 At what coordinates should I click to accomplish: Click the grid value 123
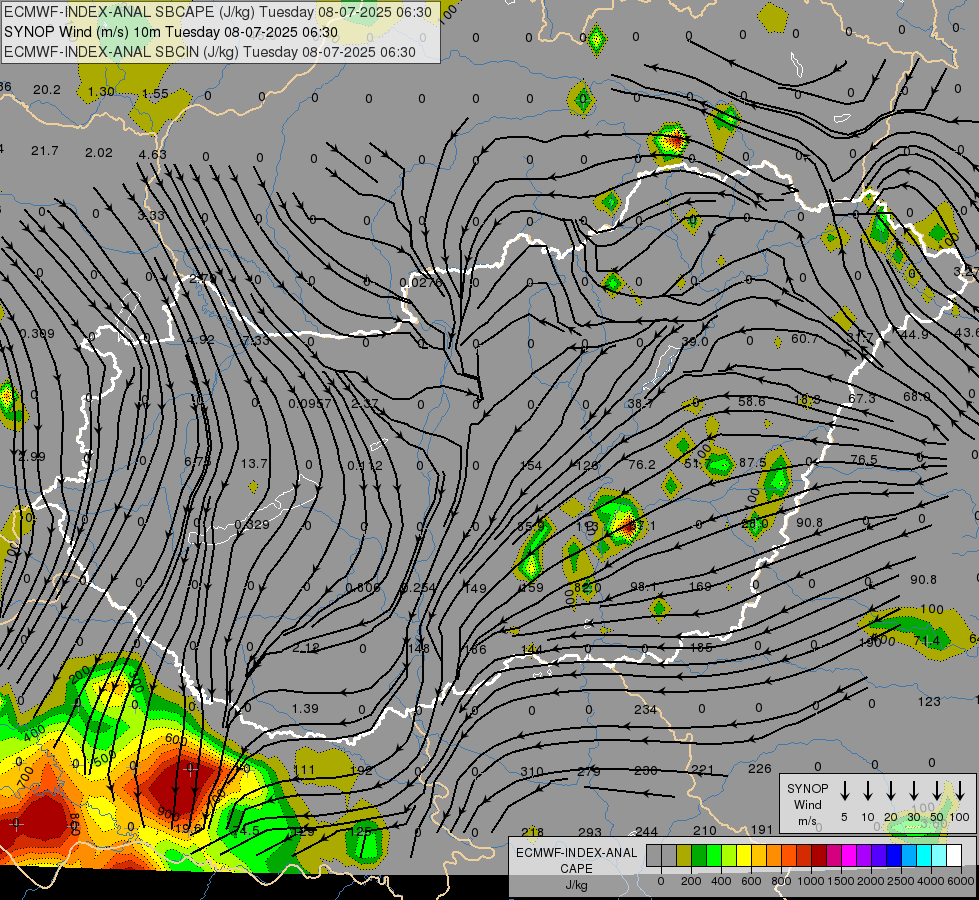point(929,702)
